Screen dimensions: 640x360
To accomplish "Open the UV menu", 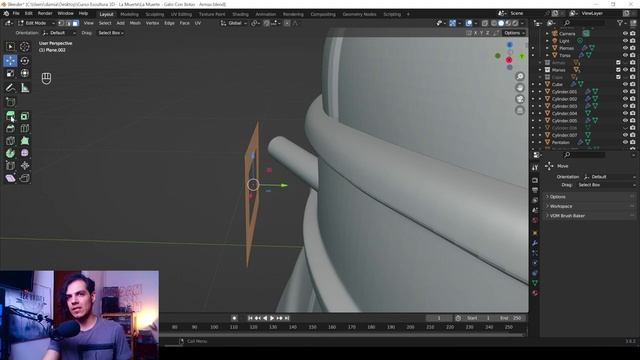I will pyautogui.click(x=198, y=23).
